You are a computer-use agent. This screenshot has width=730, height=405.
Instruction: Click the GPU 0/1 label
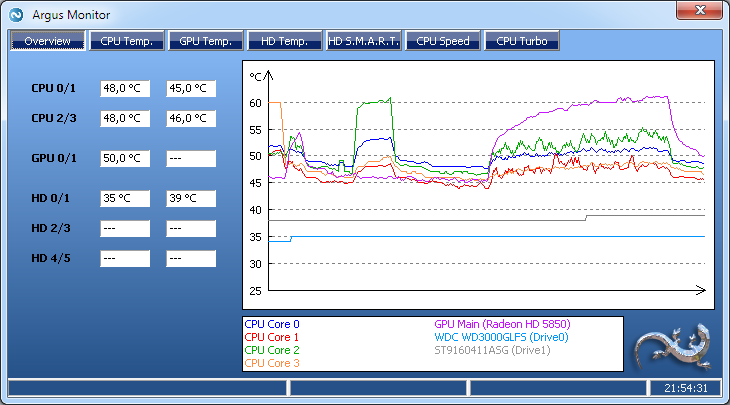click(54, 158)
